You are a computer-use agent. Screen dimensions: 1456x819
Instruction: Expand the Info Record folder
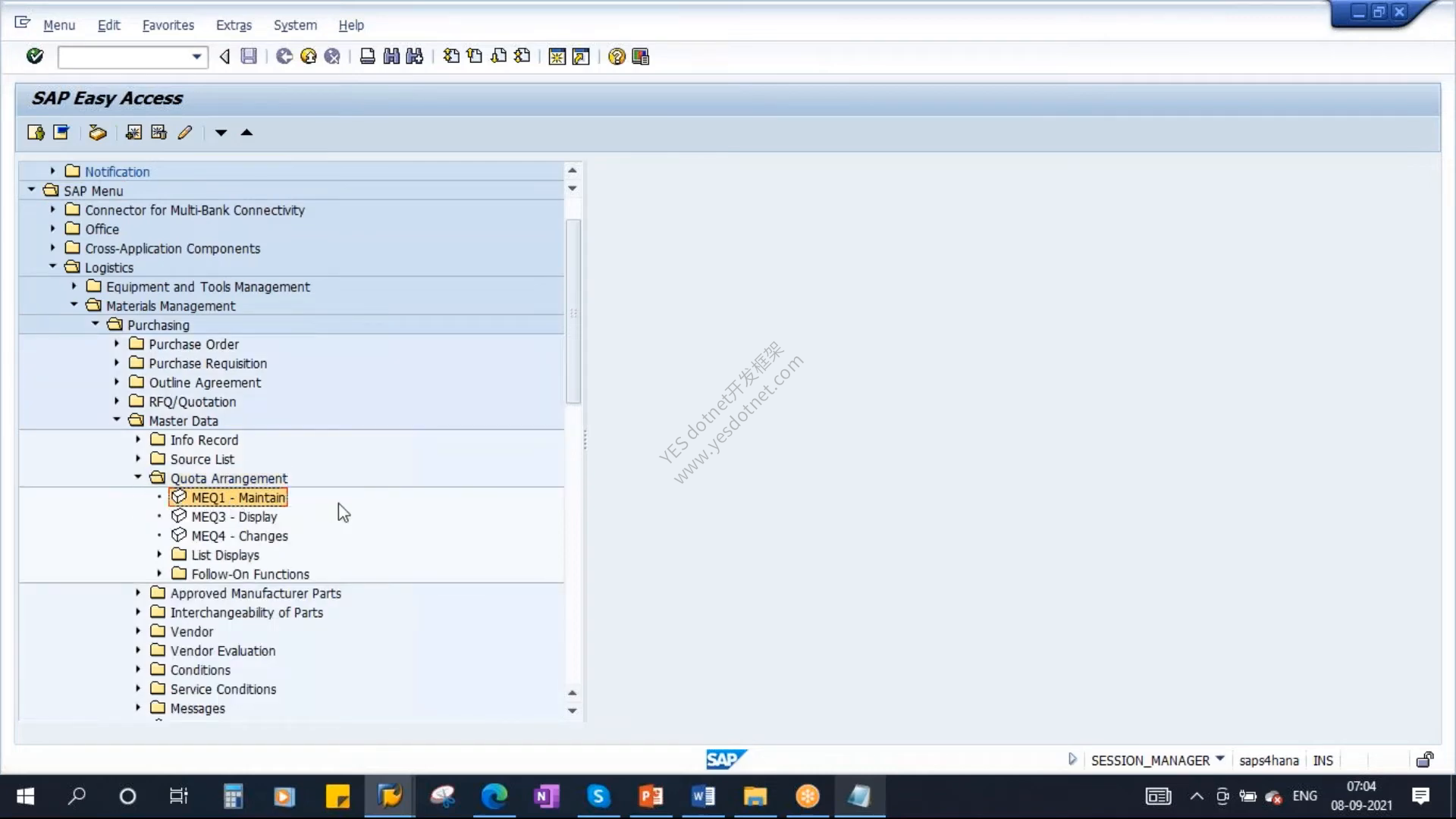(137, 439)
